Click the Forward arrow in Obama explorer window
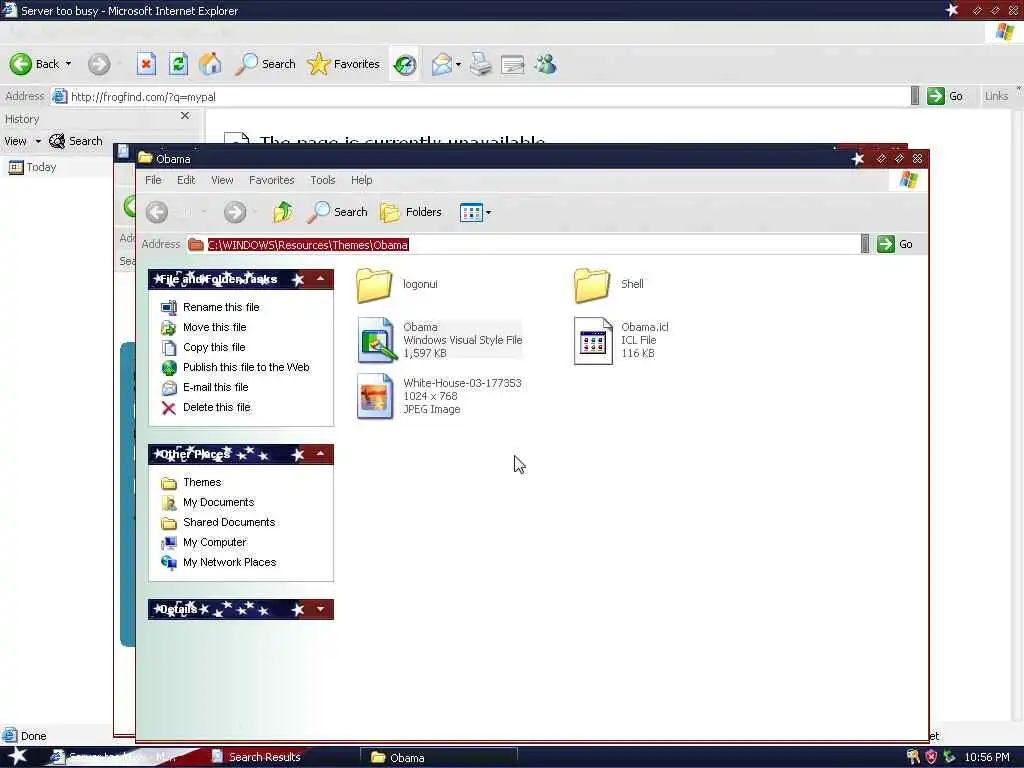This screenshot has width=1024, height=768. tap(235, 212)
